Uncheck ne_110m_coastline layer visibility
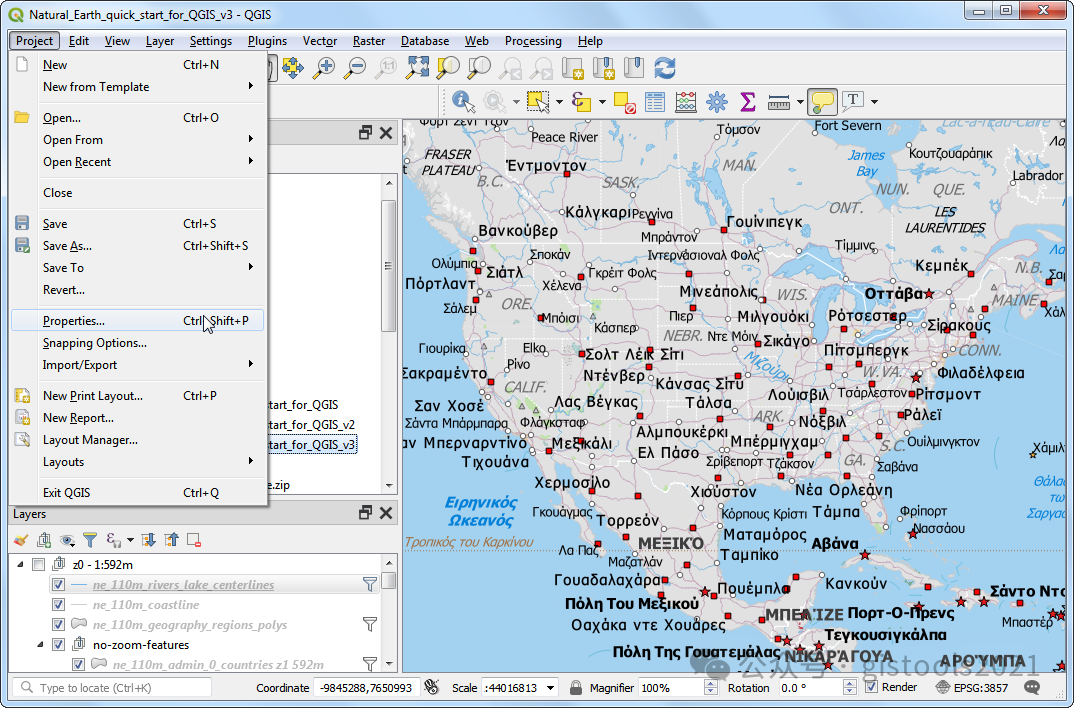1074x708 pixels. coord(58,605)
